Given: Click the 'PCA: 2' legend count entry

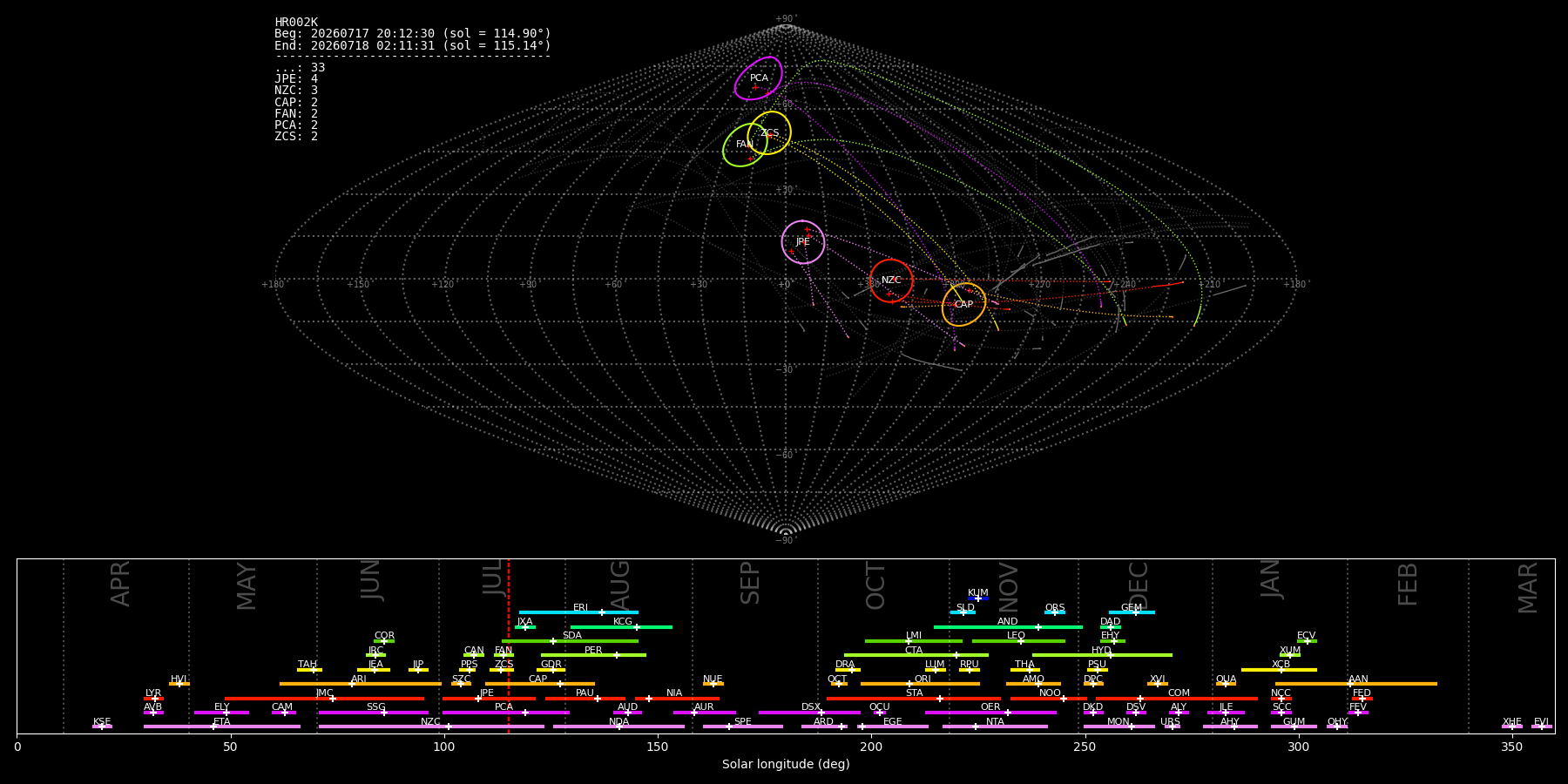Looking at the screenshot, I should pyautogui.click(x=296, y=125).
